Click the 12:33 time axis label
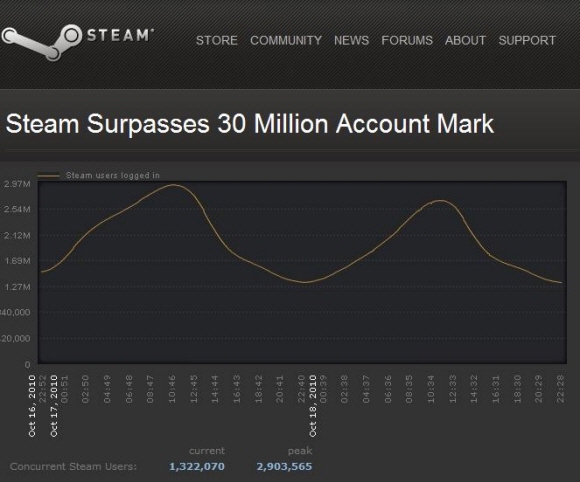This screenshot has width=580, height=482. [452, 389]
